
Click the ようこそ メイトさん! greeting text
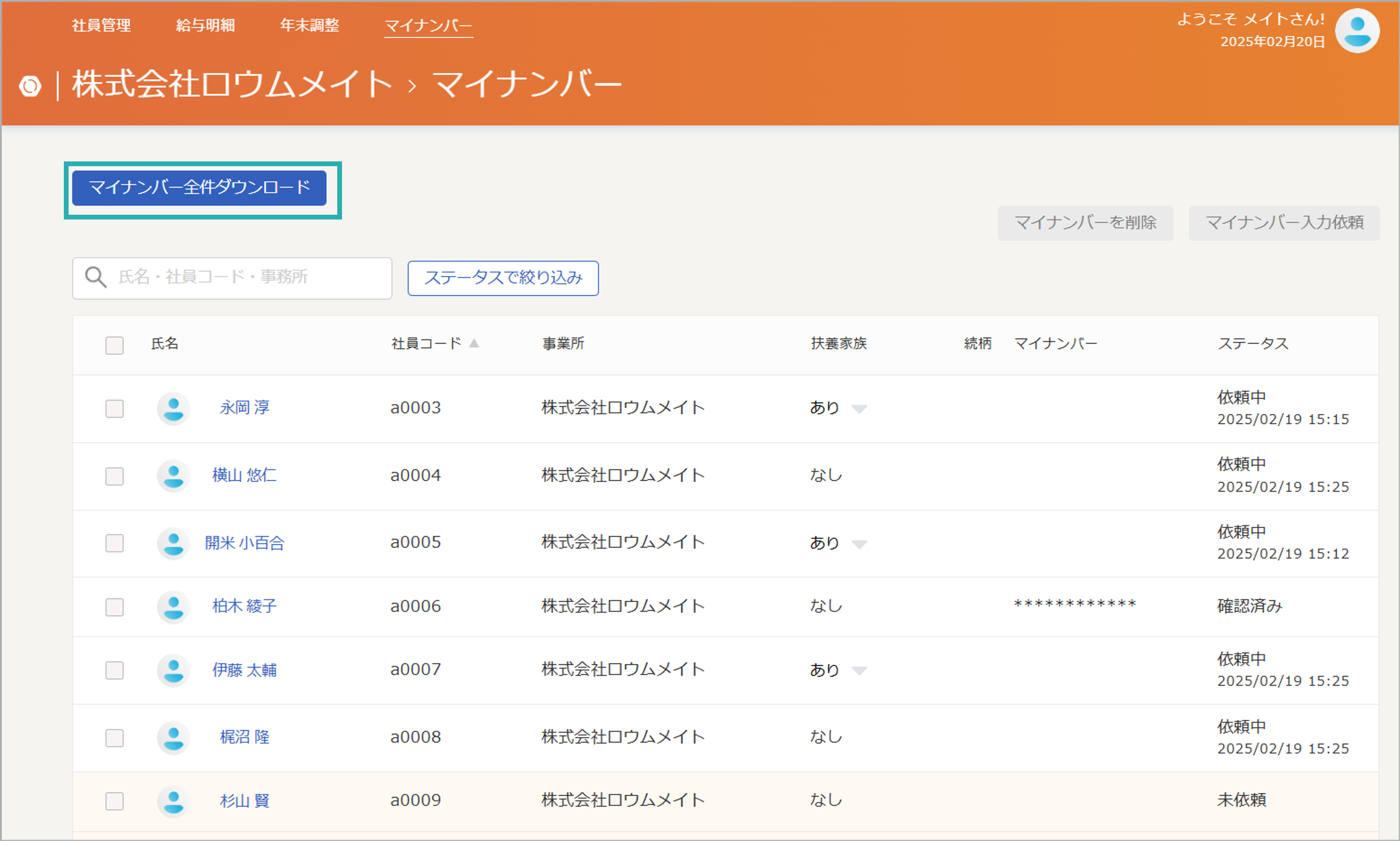click(x=1251, y=19)
